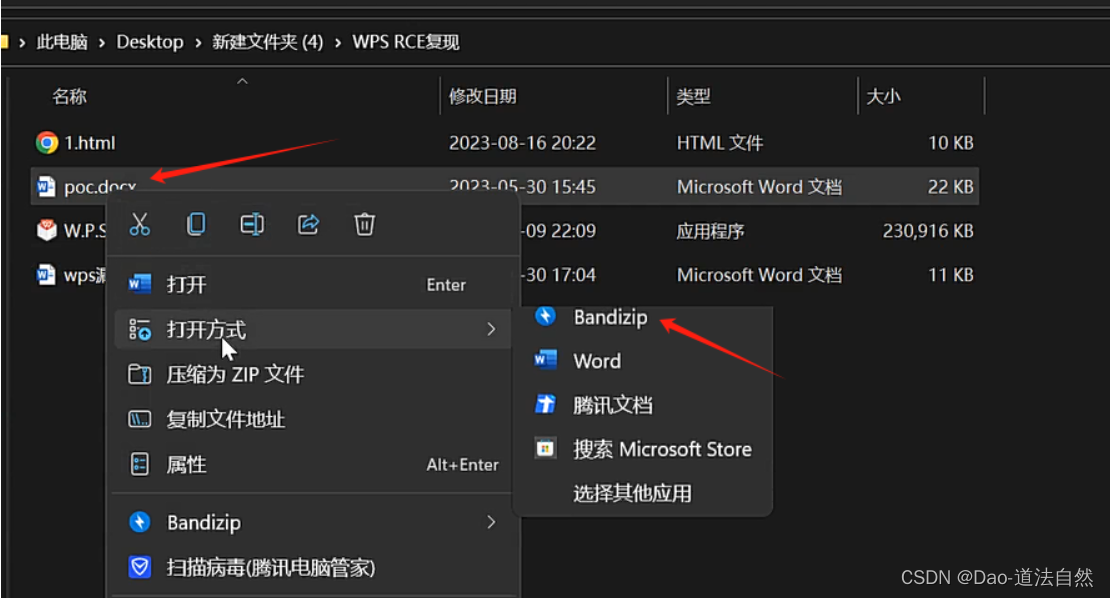The height and width of the screenshot is (598, 1110).
Task: Select the 1.html file name
Action: 90,143
